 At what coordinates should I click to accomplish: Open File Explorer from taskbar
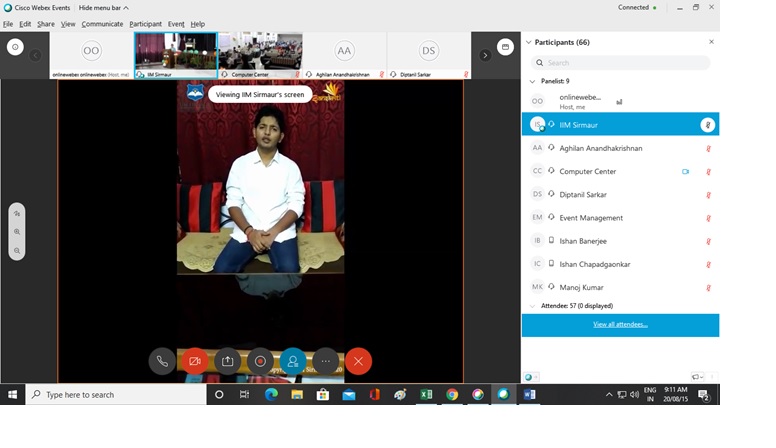tap(297, 395)
